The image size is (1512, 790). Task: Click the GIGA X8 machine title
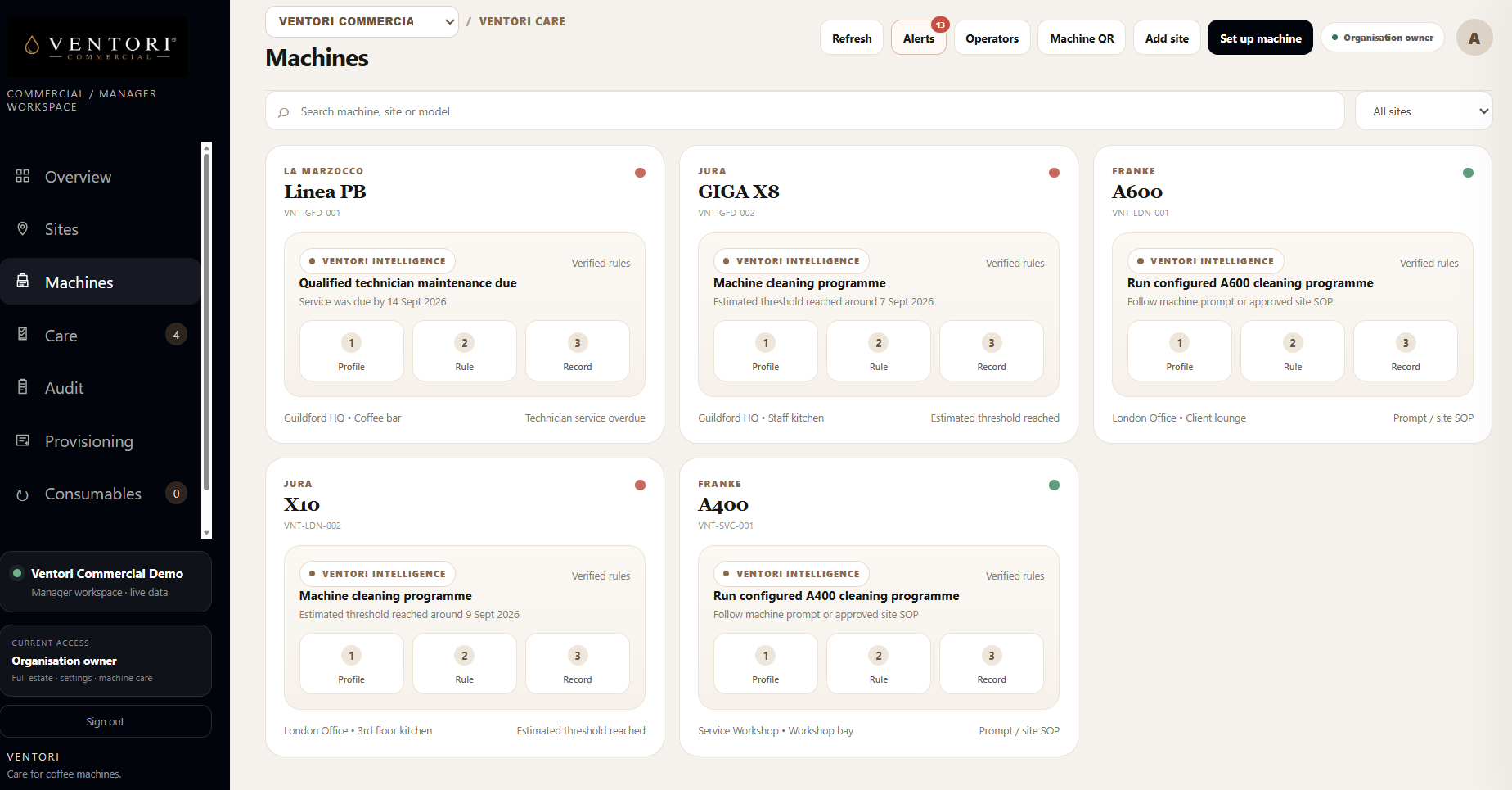[739, 192]
